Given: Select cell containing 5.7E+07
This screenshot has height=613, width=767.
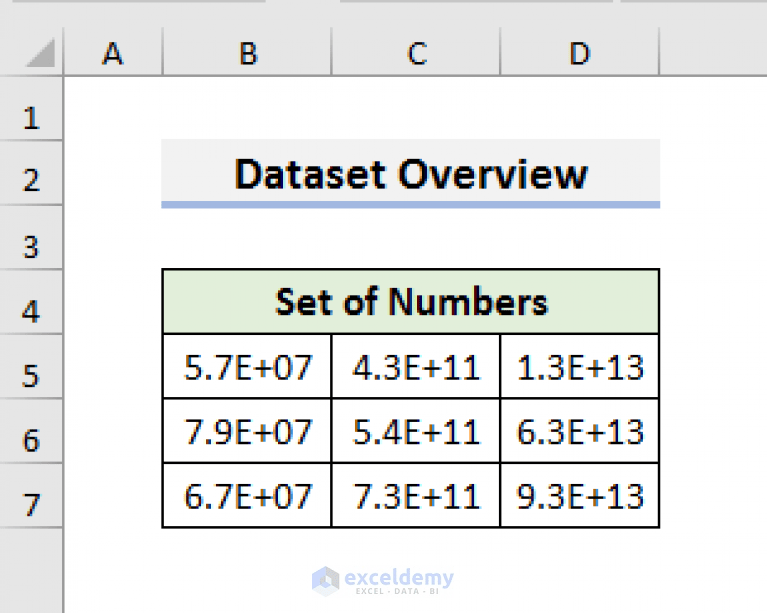Looking at the screenshot, I should click(x=247, y=366).
